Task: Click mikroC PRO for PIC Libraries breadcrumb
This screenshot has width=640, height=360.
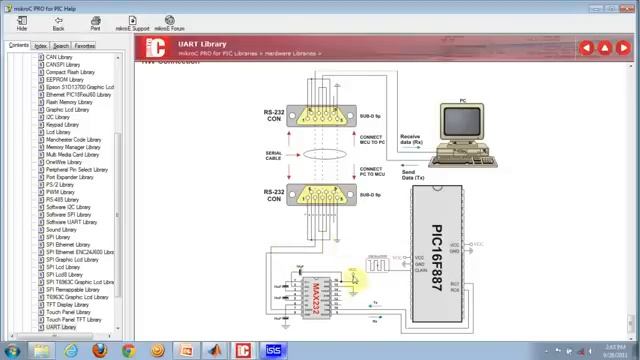Action: click(218, 53)
